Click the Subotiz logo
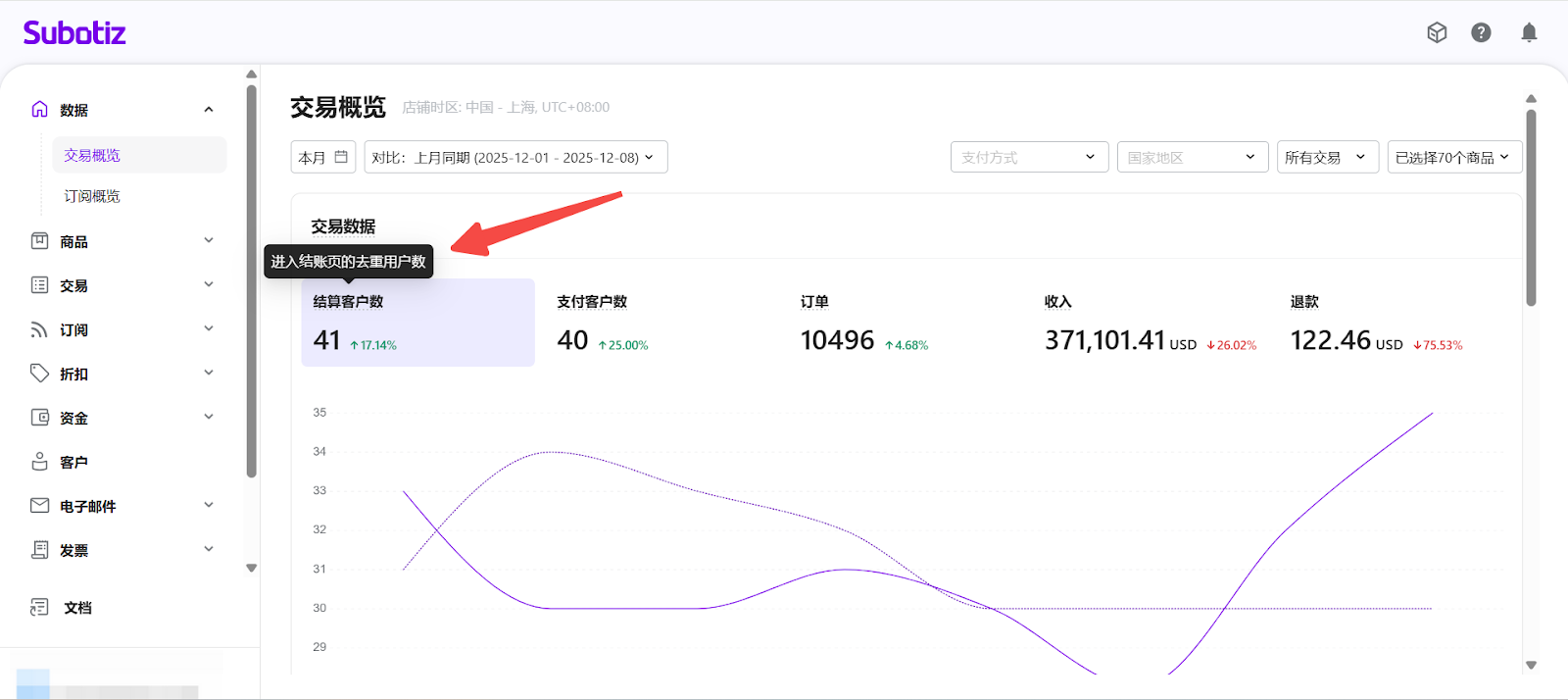Viewport: 1568px width, 700px height. pos(74,33)
